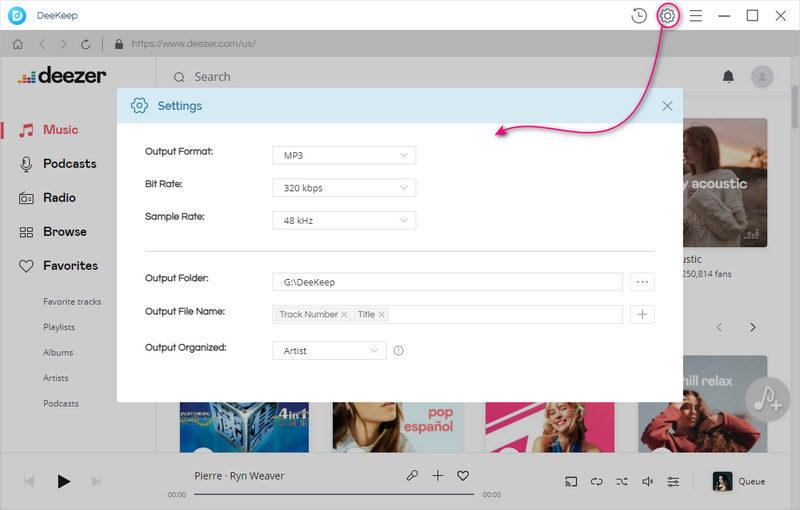The height and width of the screenshot is (510, 800).
Task: Open user profile avatar
Action: pyautogui.click(x=762, y=76)
